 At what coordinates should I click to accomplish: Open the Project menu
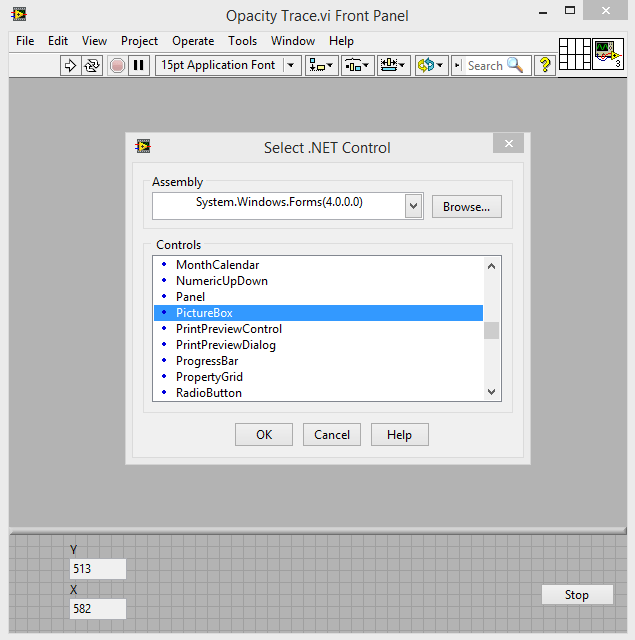[139, 41]
